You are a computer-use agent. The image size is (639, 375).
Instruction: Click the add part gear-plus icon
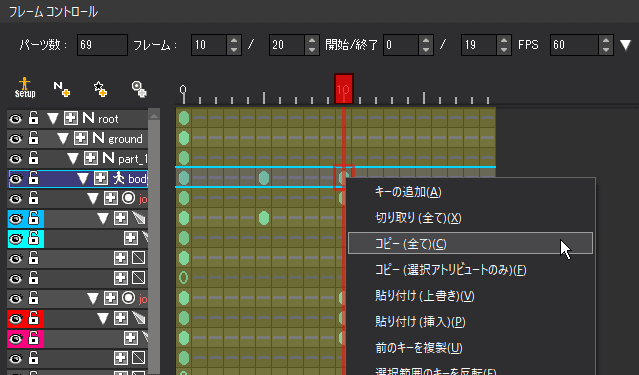(x=139, y=88)
